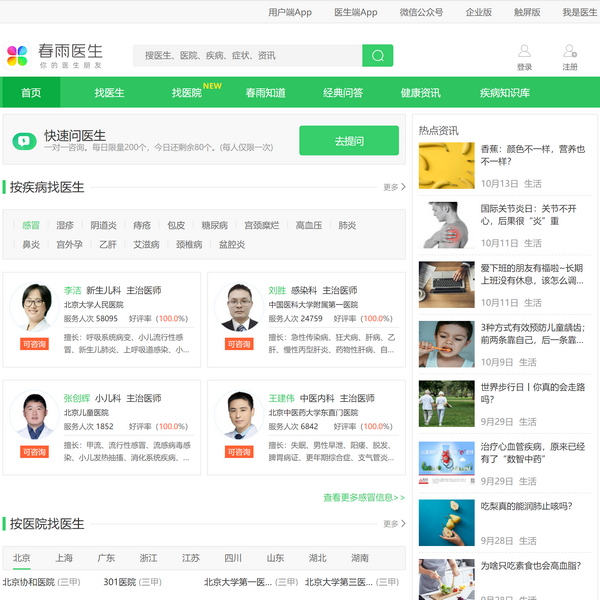
Task: Click the green search magnifier button
Action: tap(377, 56)
